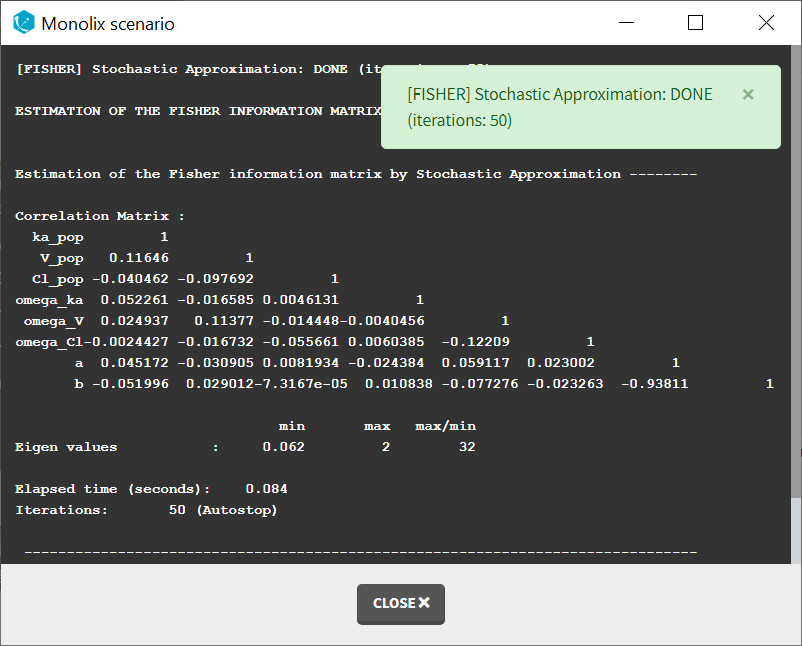The image size is (802, 646).
Task: Select the omega_V row label
Action: (53, 321)
